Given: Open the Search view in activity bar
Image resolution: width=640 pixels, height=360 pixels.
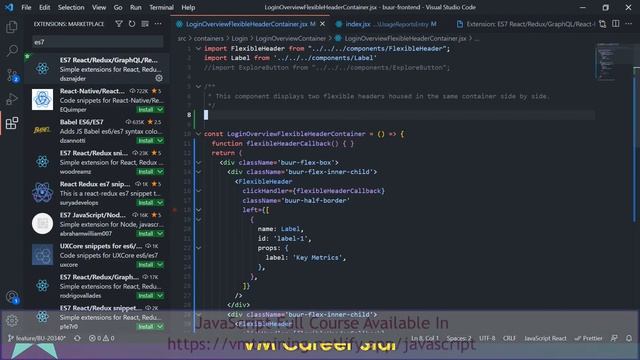Looking at the screenshot, I should coord(12,51).
